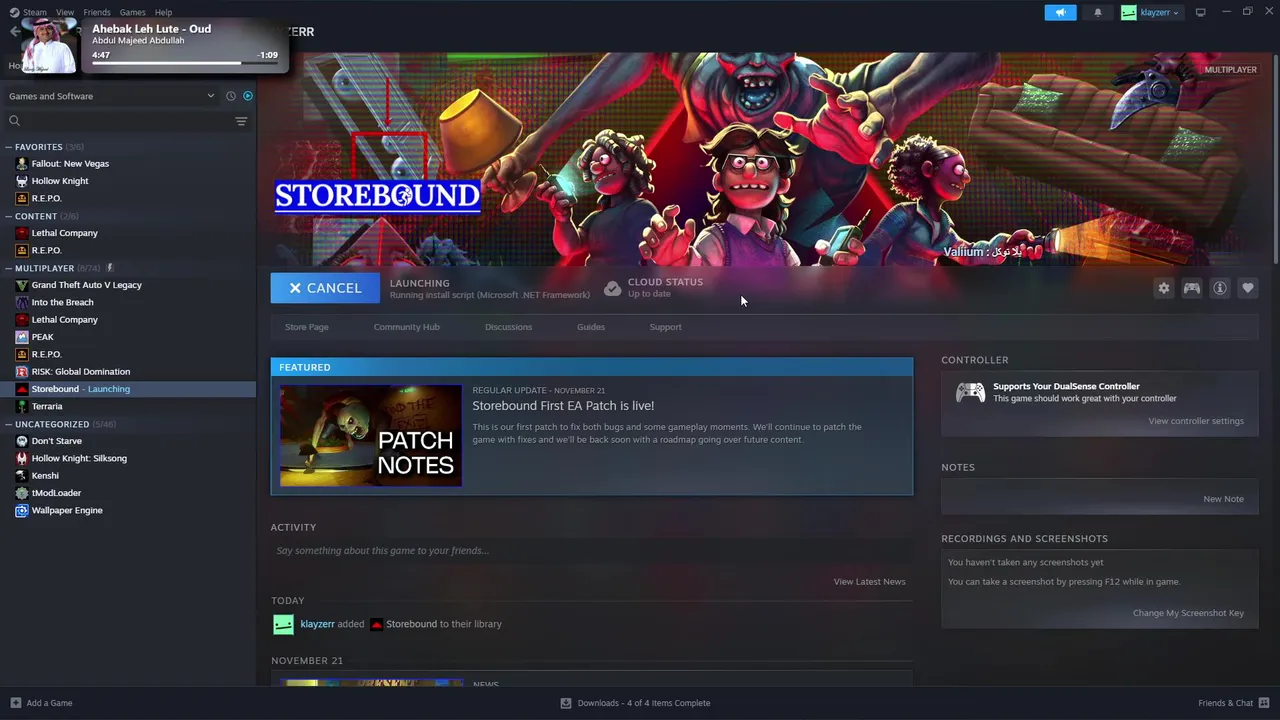Click View controller settings

[x=1196, y=421]
